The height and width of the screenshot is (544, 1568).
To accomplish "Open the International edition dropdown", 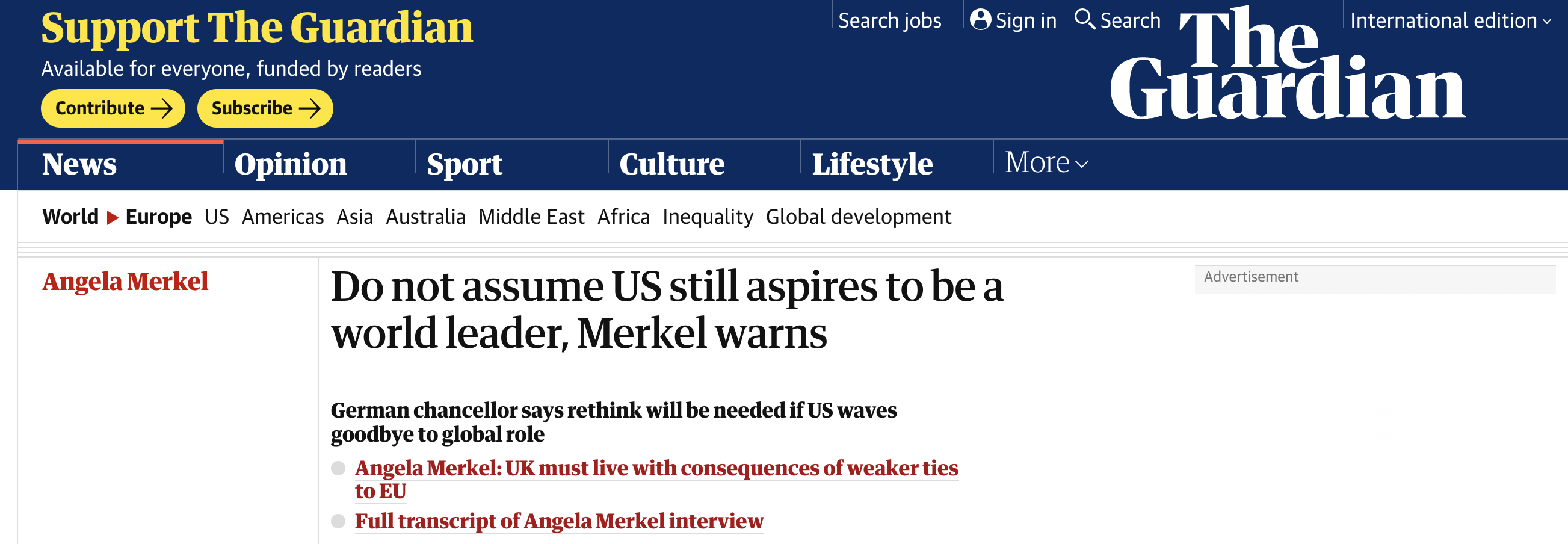I will click(x=1450, y=20).
